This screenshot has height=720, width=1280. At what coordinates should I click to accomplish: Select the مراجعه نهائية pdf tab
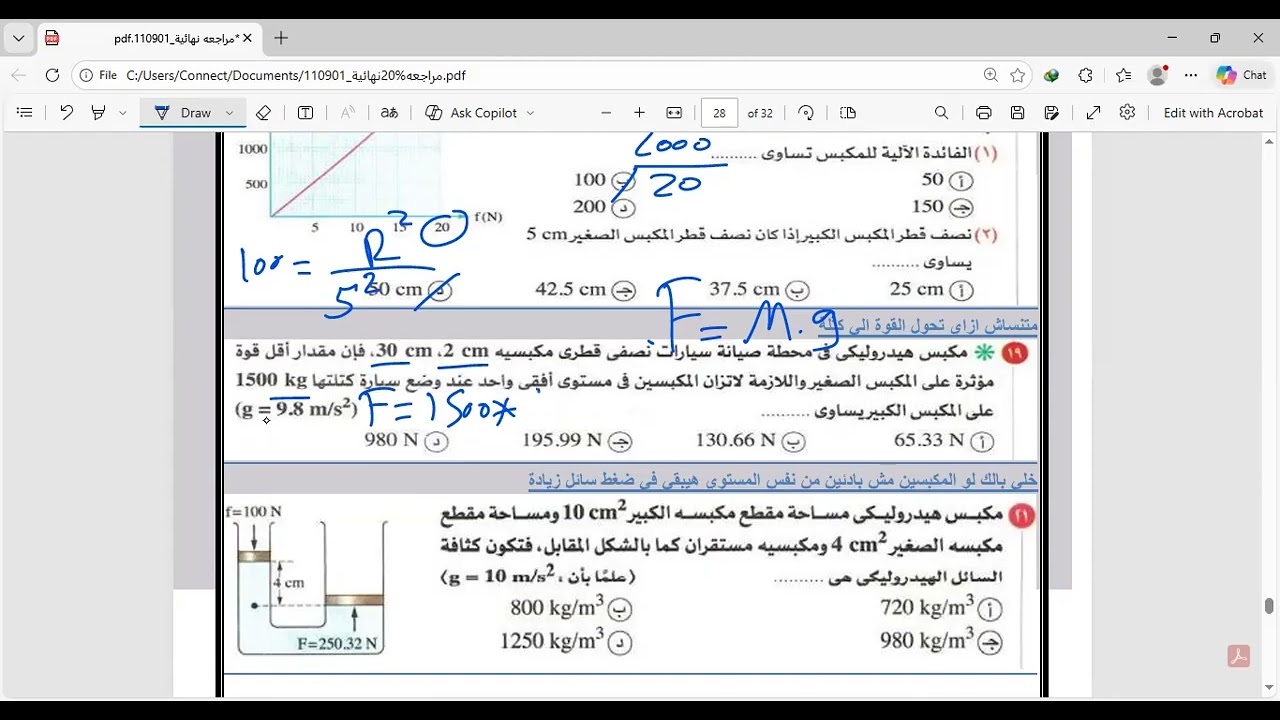[150, 38]
